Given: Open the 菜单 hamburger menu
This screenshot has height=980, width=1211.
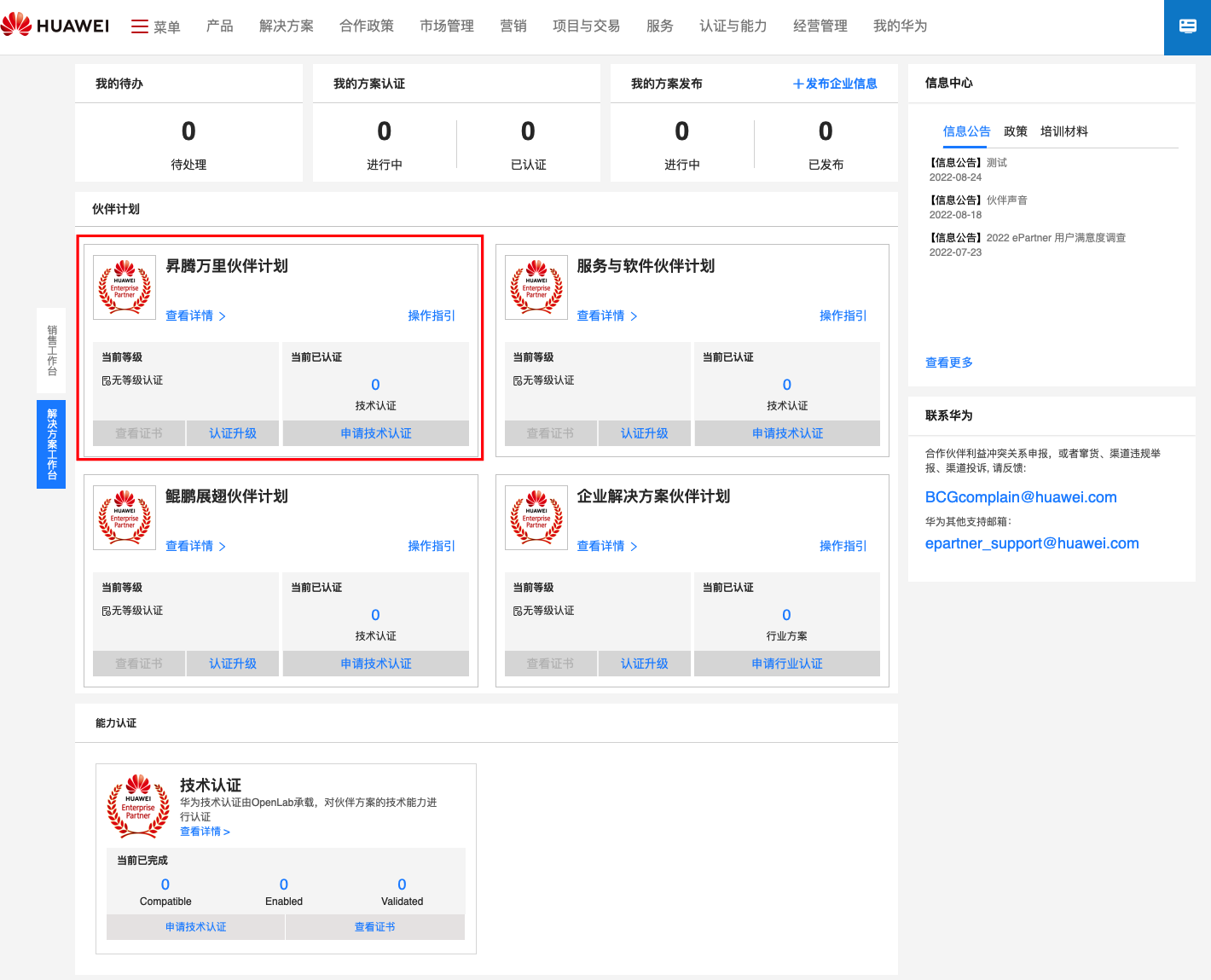Looking at the screenshot, I should 155,26.
